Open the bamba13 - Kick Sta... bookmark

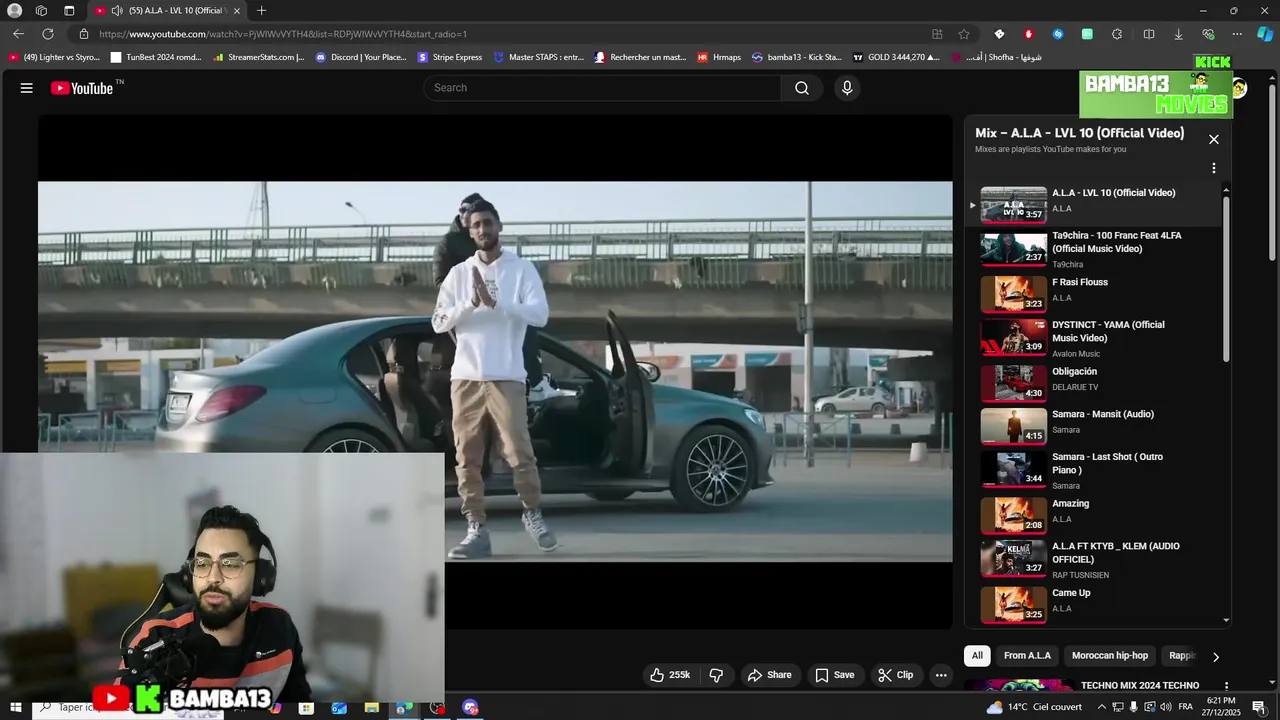[x=797, y=57]
